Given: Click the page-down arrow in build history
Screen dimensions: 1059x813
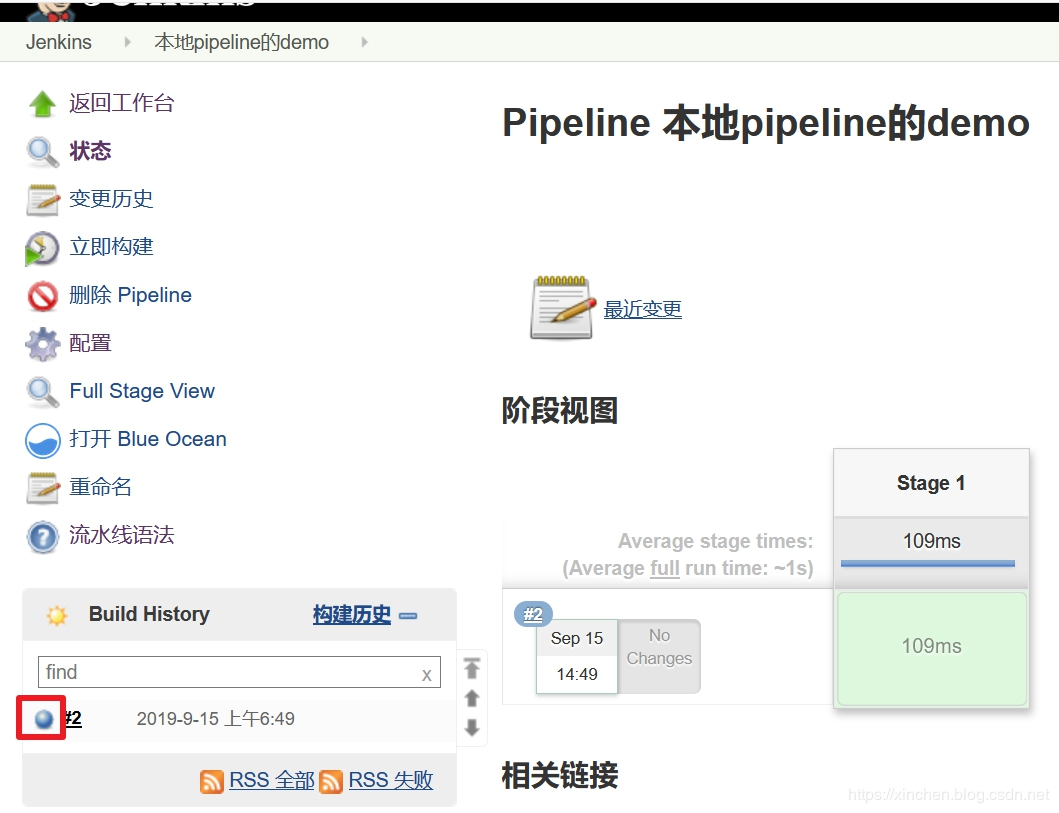Looking at the screenshot, I should 472,727.
